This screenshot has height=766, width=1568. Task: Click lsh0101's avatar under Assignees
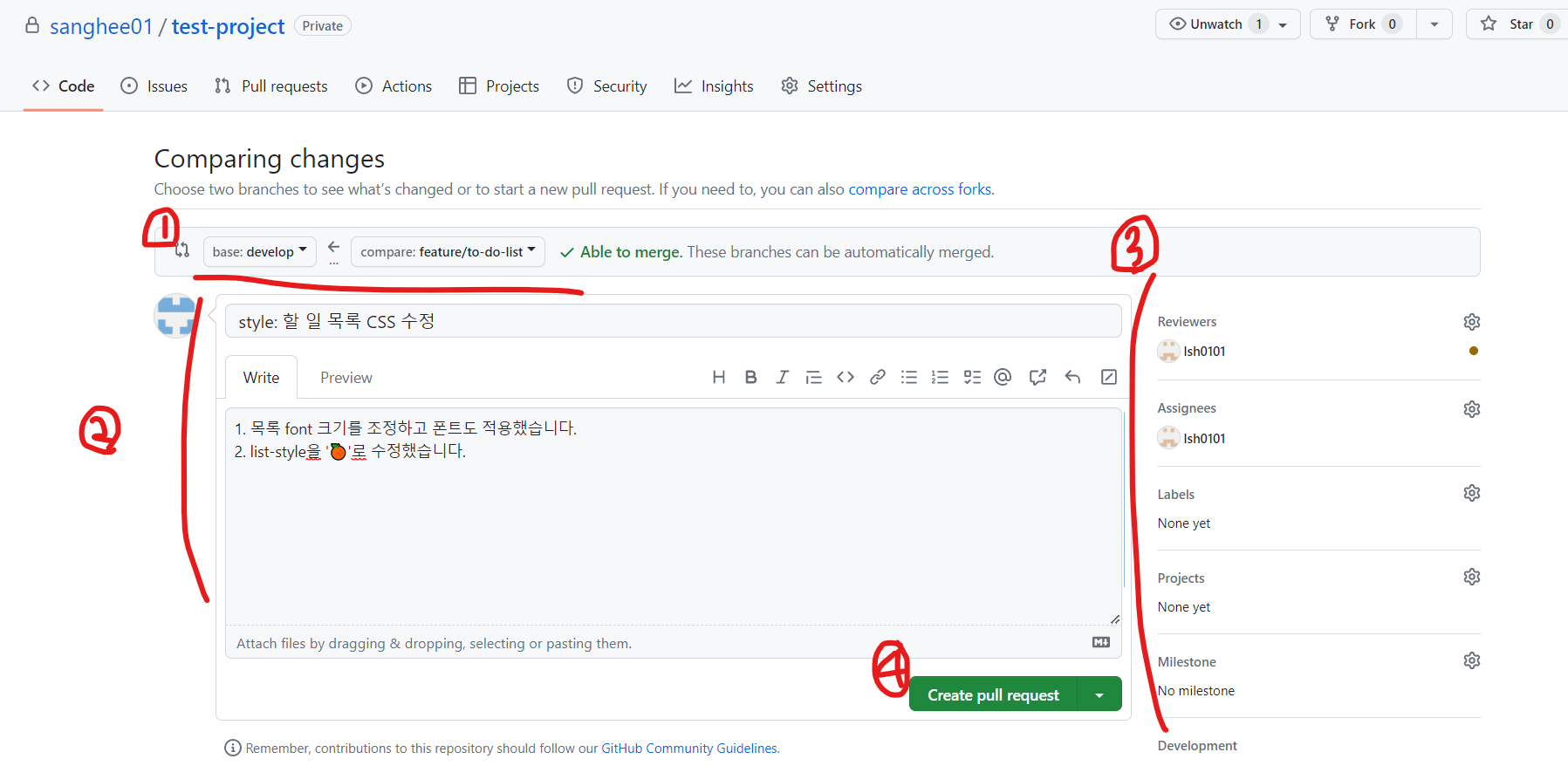[x=1168, y=438]
